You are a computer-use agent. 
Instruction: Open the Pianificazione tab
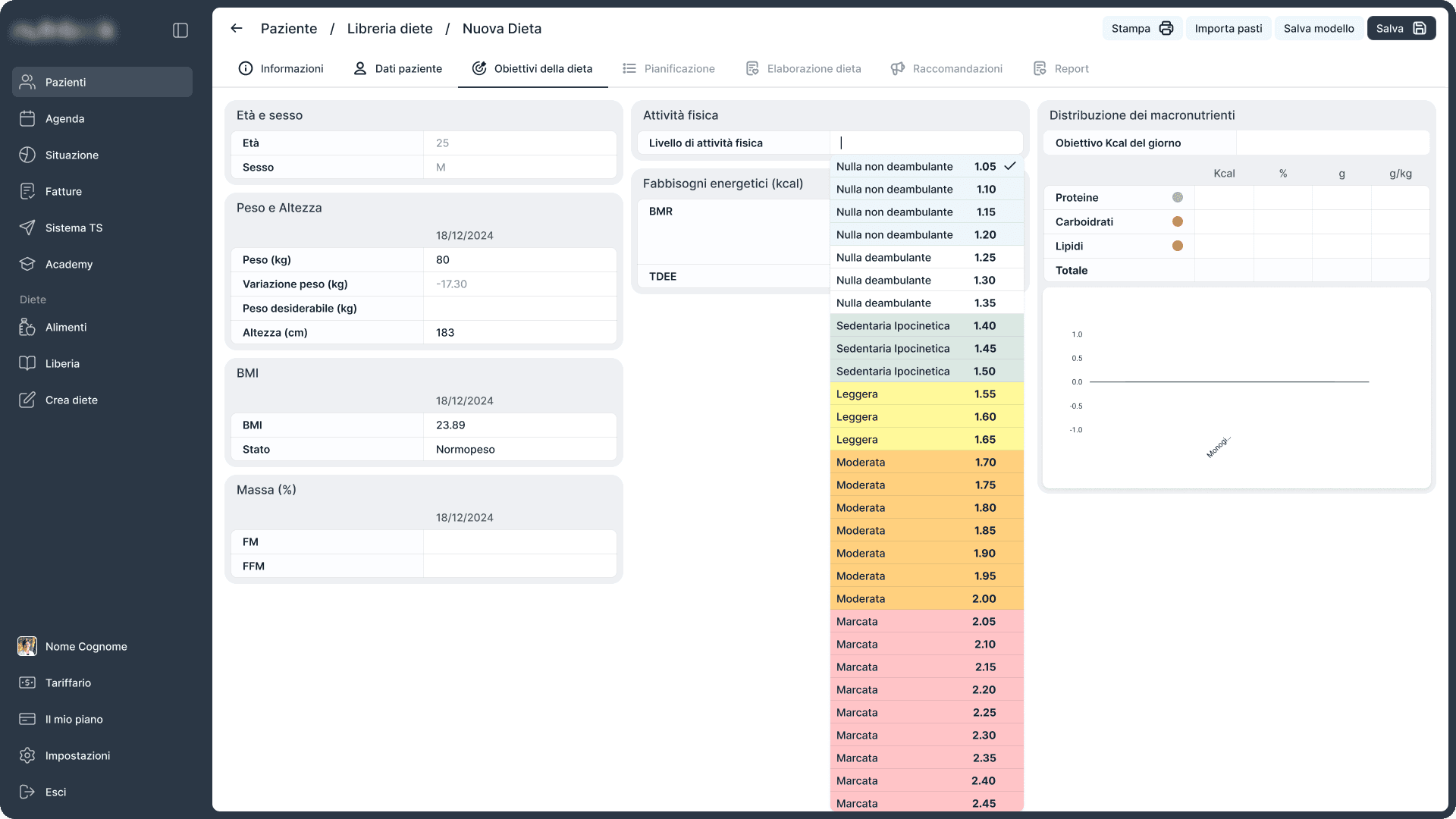(x=669, y=68)
